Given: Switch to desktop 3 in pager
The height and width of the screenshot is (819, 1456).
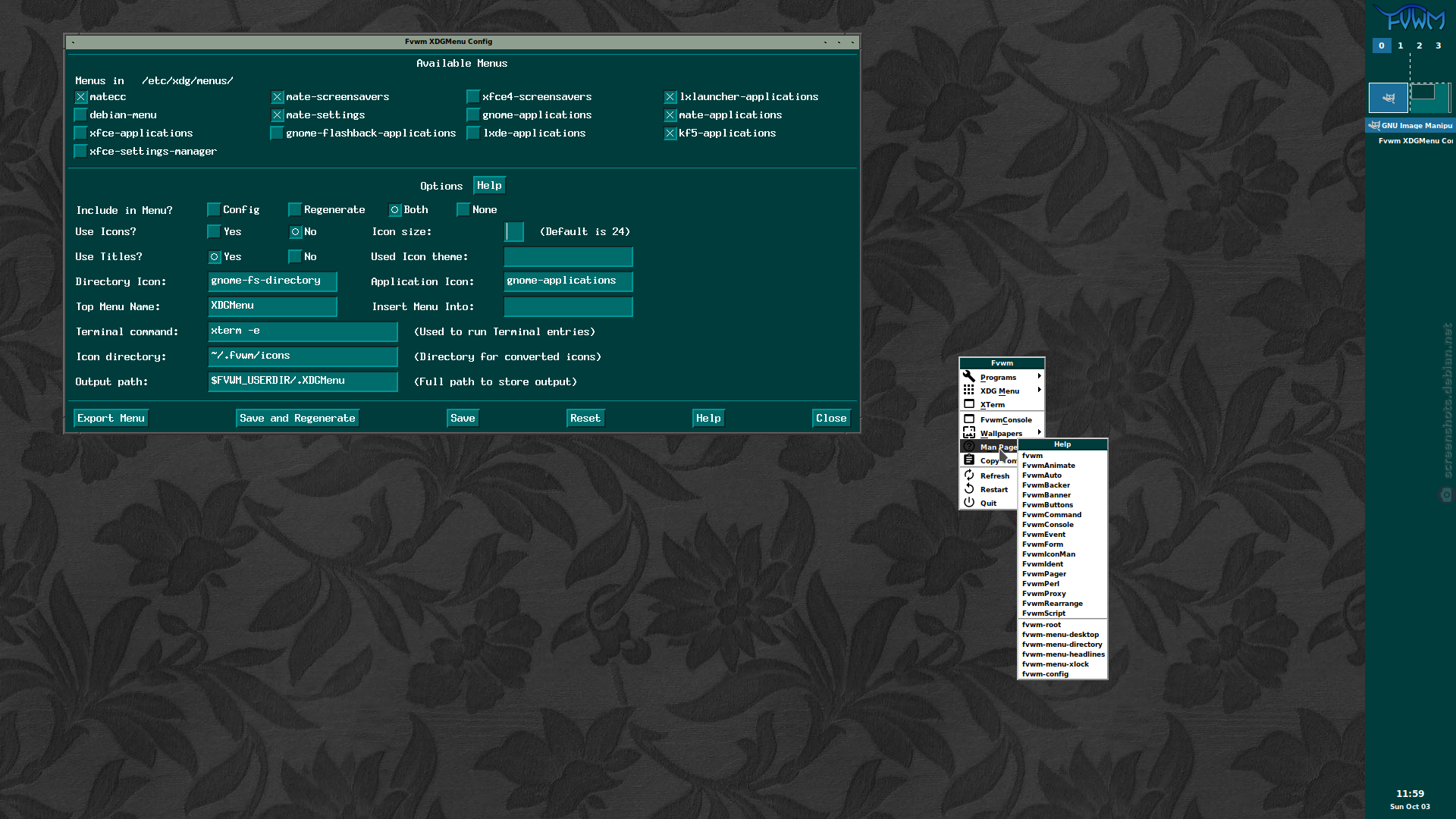Looking at the screenshot, I should tap(1439, 45).
